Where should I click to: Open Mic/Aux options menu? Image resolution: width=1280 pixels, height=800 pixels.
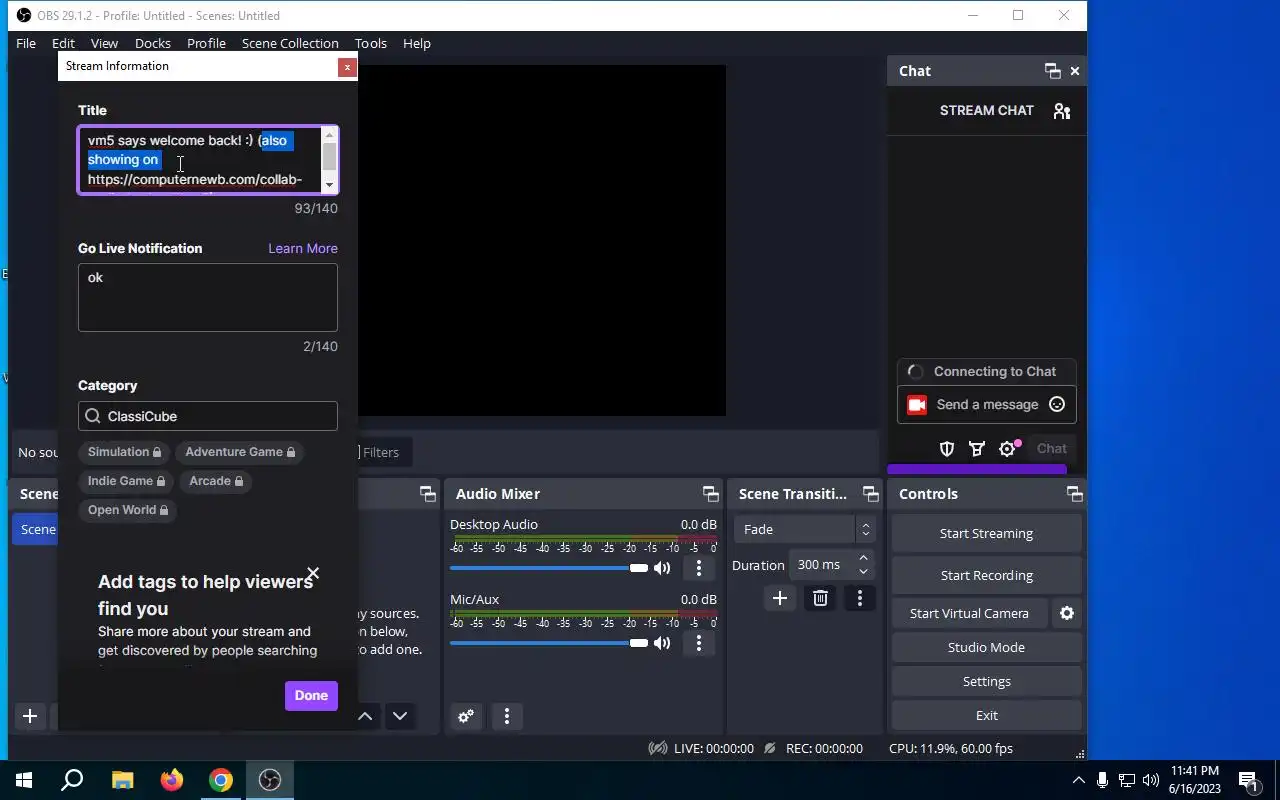click(699, 643)
